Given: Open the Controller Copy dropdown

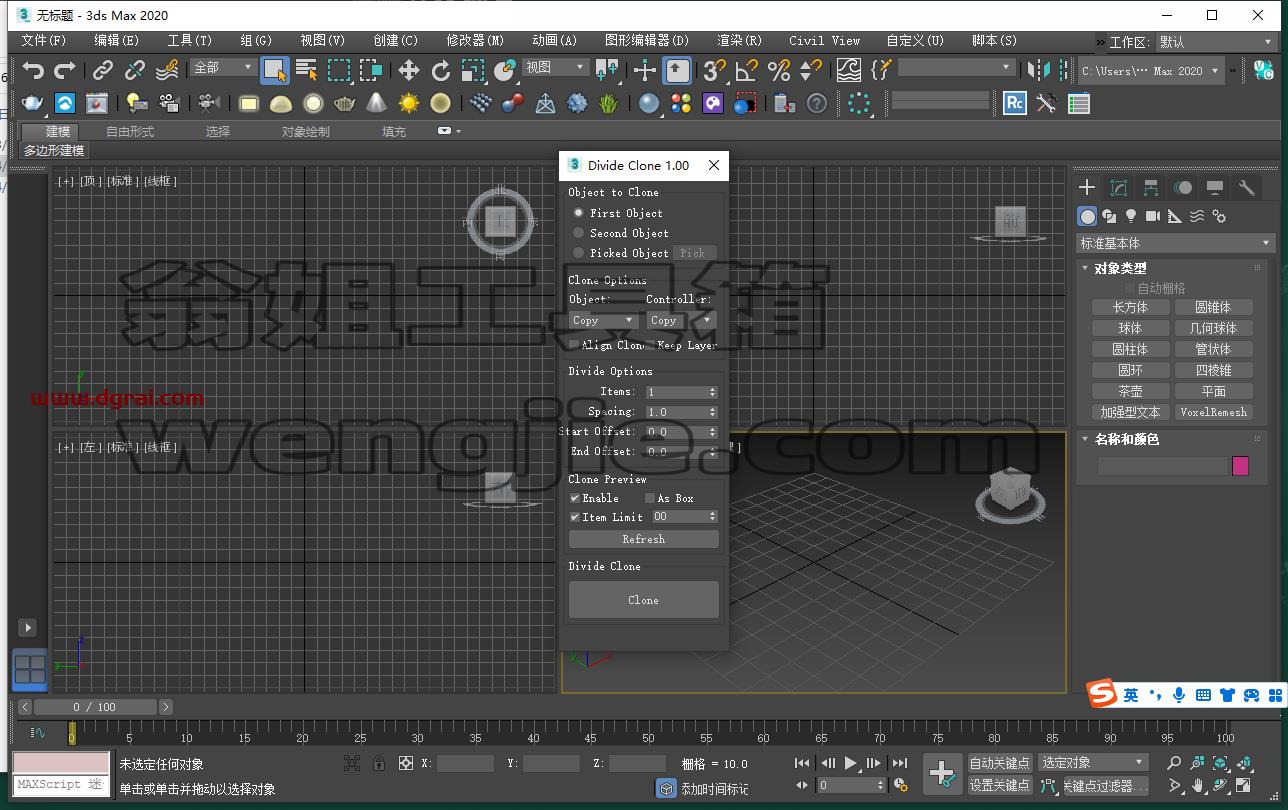Looking at the screenshot, I should 682,320.
